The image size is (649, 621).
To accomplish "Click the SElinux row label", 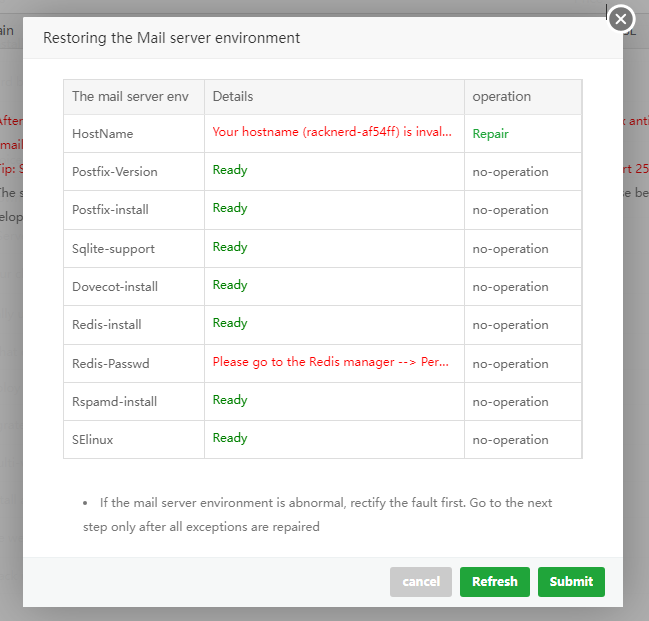I will point(93,439).
